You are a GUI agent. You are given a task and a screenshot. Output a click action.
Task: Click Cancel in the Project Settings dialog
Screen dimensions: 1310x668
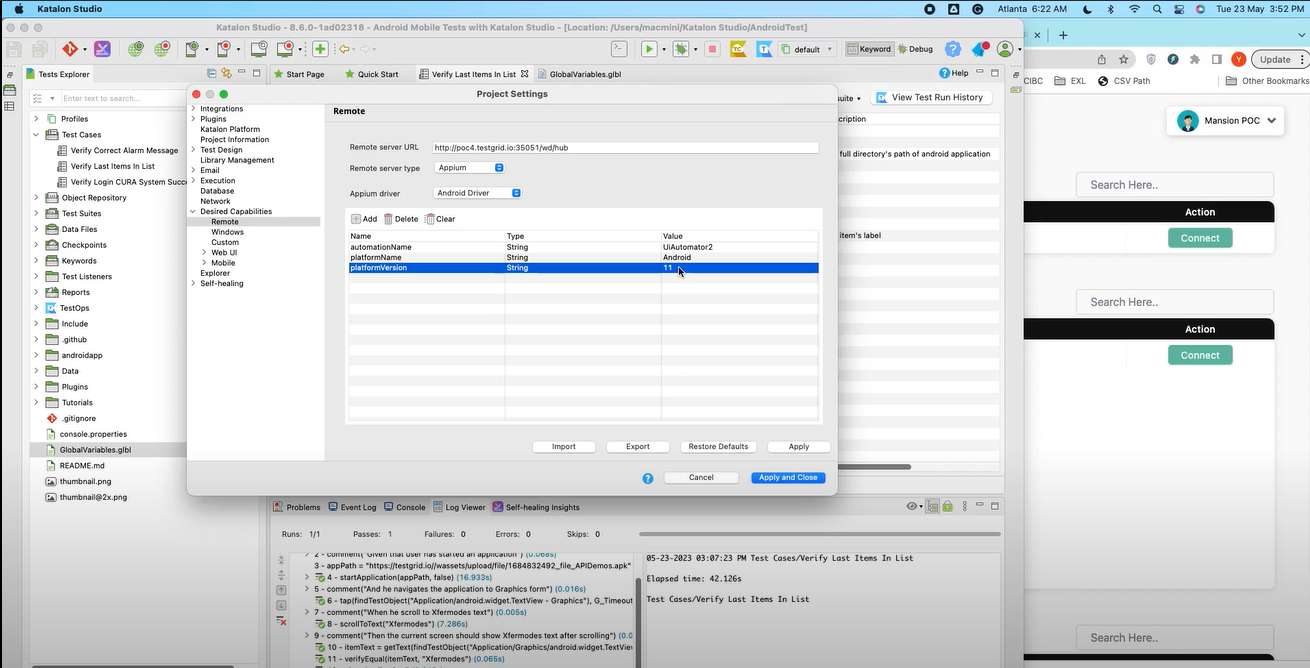pos(701,478)
